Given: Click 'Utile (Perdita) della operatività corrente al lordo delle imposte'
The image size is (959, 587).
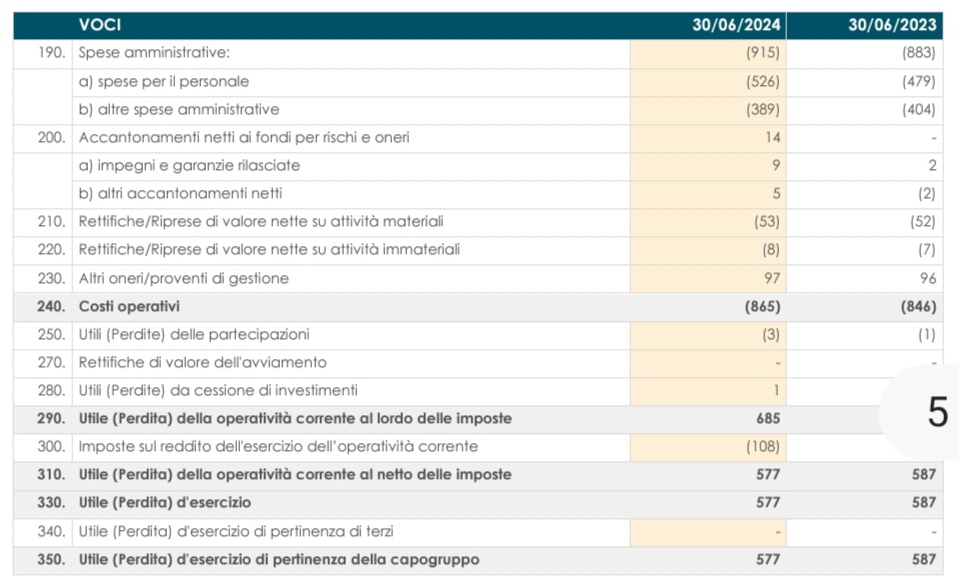Looking at the screenshot, I should (x=295, y=419).
